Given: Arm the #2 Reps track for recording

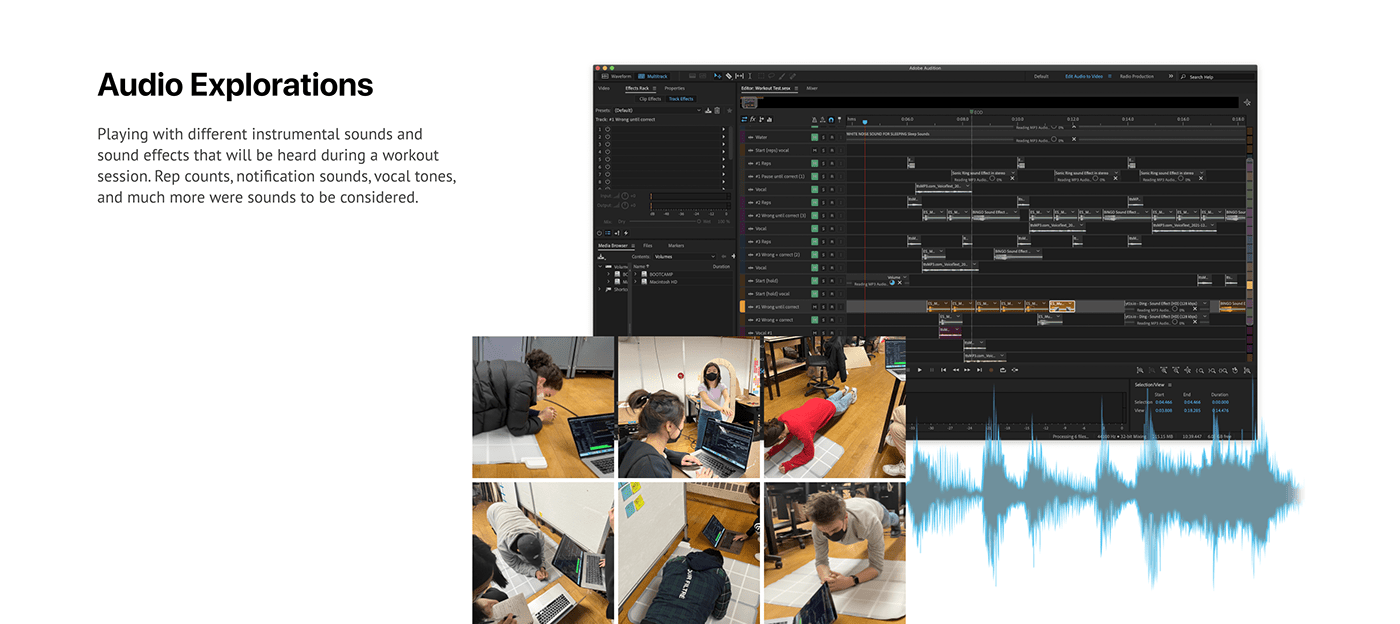Looking at the screenshot, I should click(832, 202).
